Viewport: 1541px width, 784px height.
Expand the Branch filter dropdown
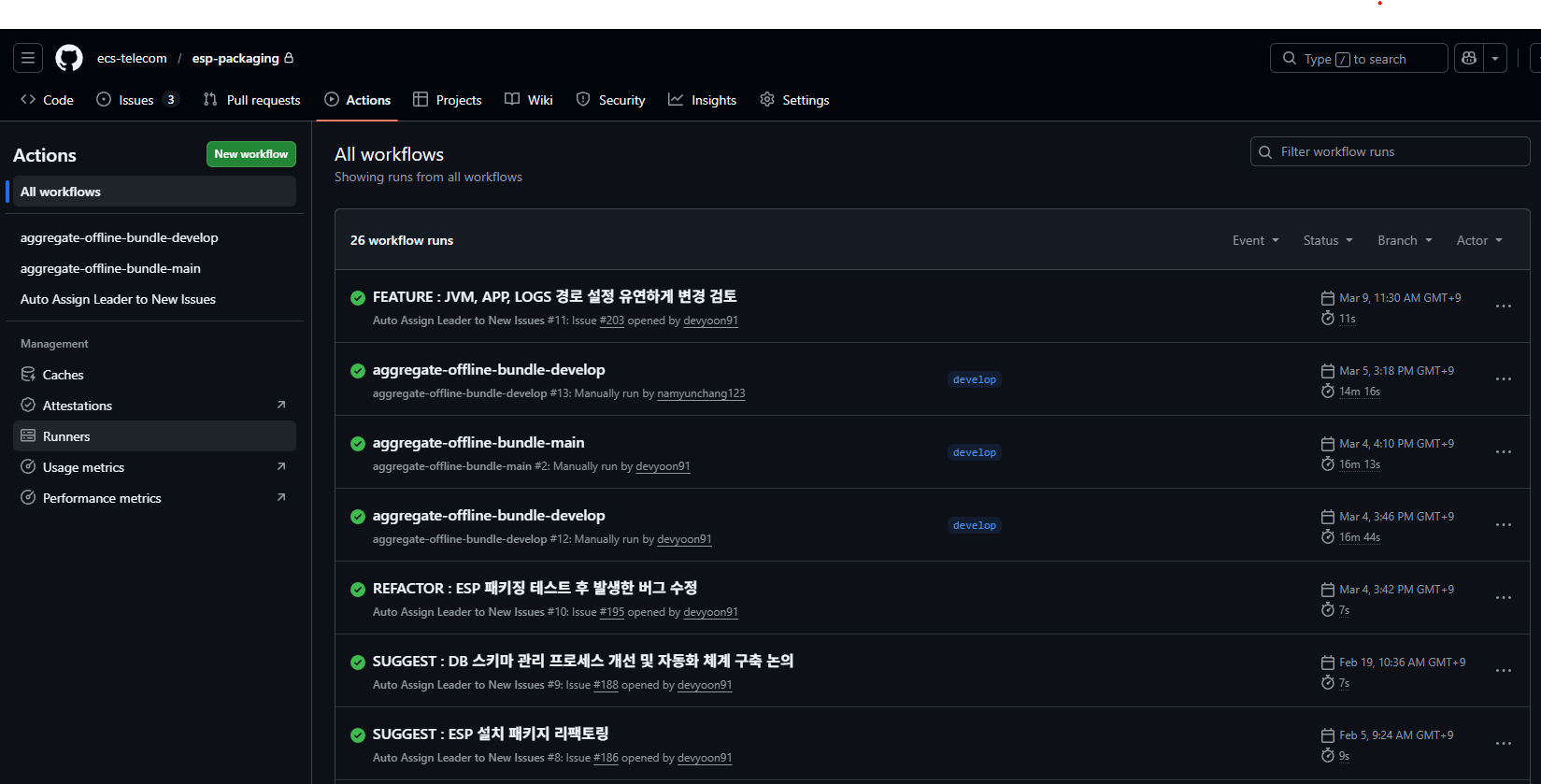[1405, 240]
